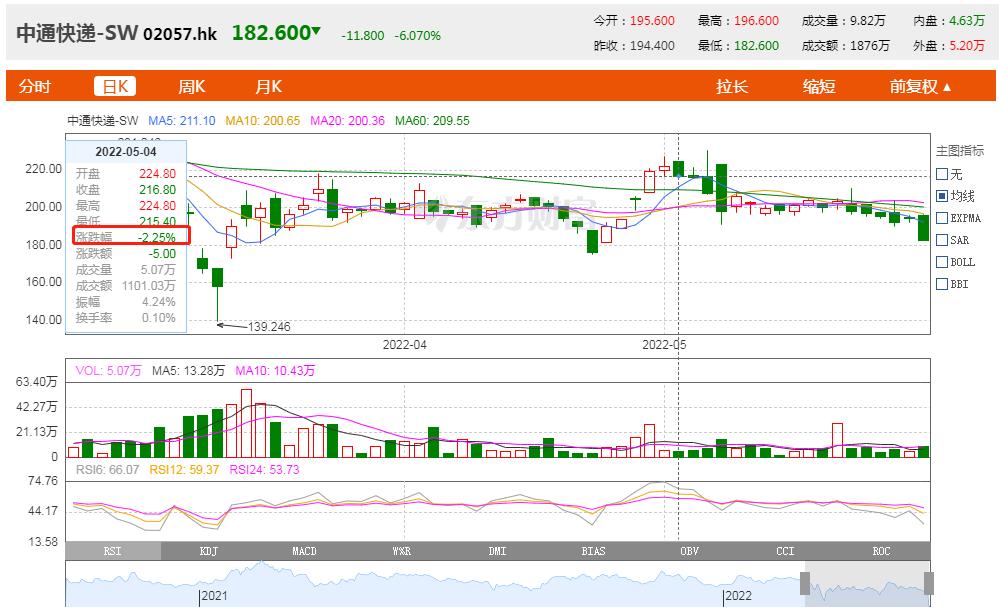Click the 2022-04 date label on the axis
Screen dimensions: 999x610
point(405,345)
